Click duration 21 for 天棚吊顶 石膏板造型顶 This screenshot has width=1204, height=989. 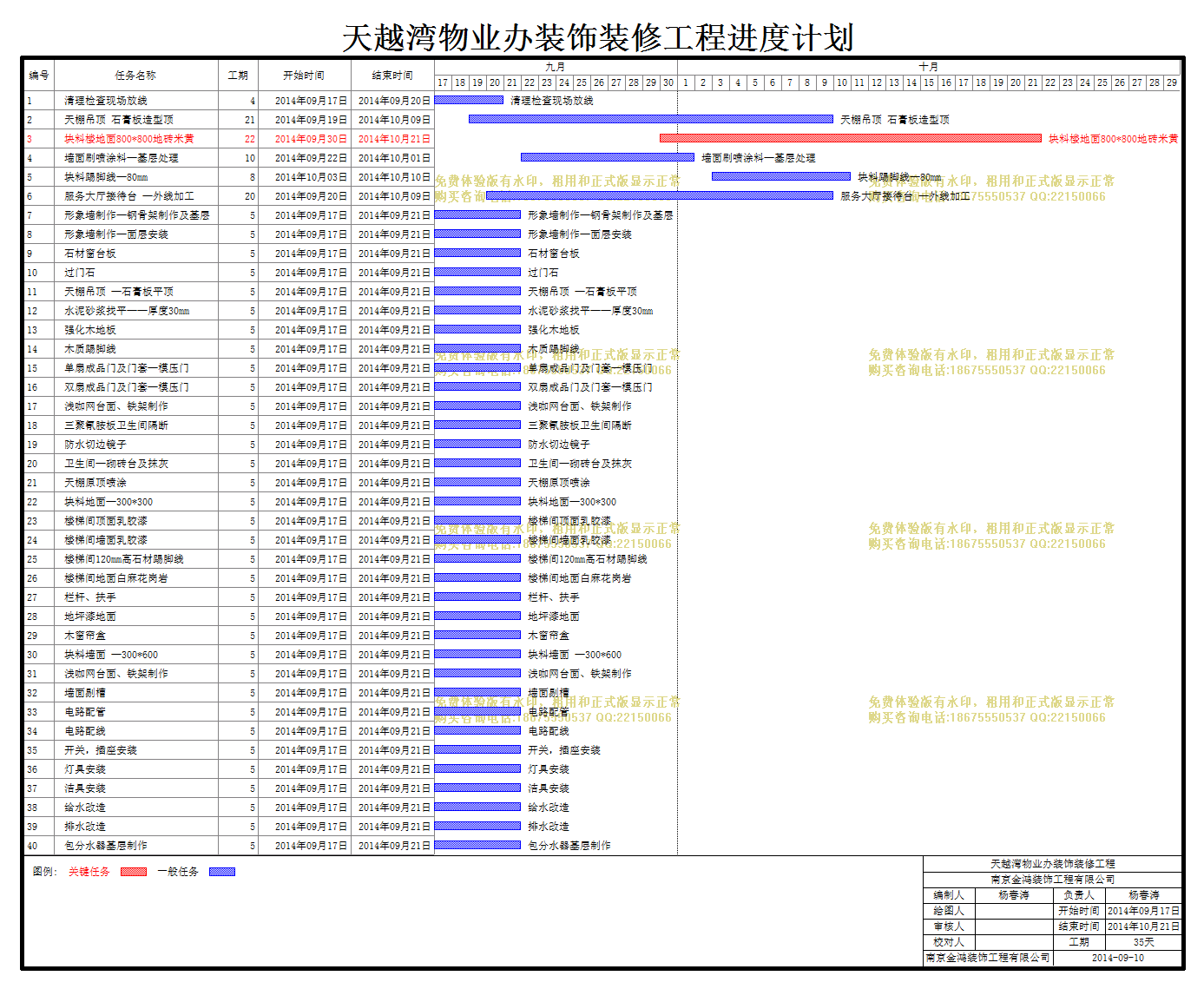[x=250, y=120]
